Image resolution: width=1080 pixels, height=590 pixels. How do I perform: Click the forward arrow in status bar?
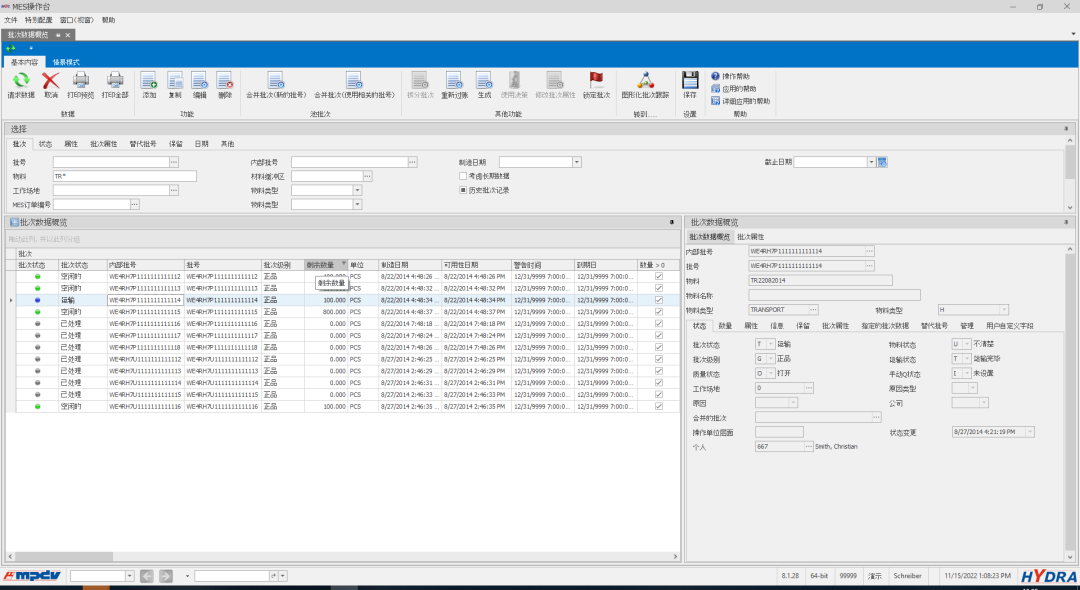tap(165, 576)
